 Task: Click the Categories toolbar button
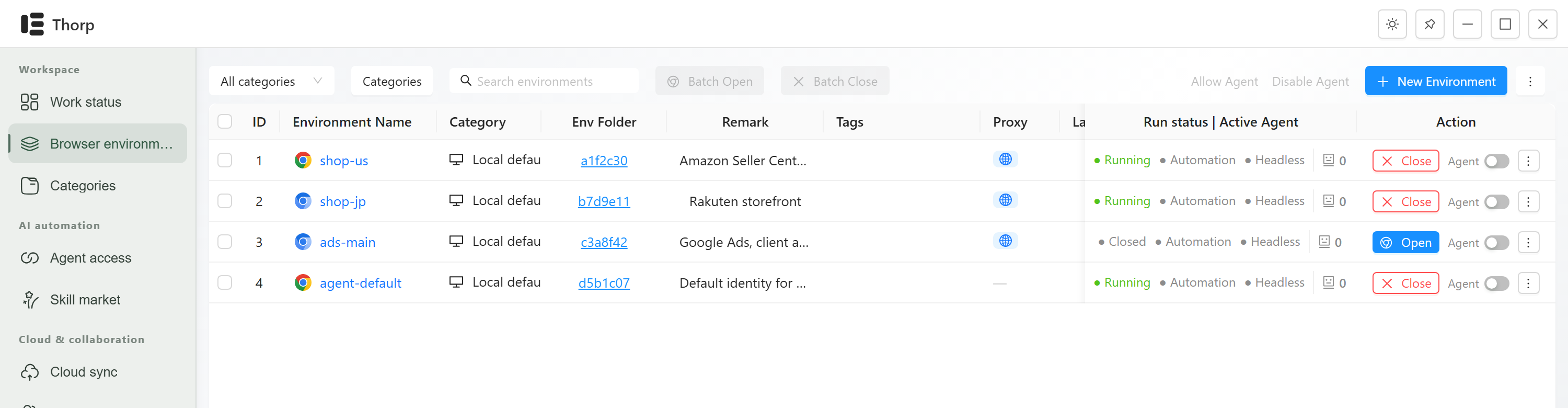pos(391,81)
